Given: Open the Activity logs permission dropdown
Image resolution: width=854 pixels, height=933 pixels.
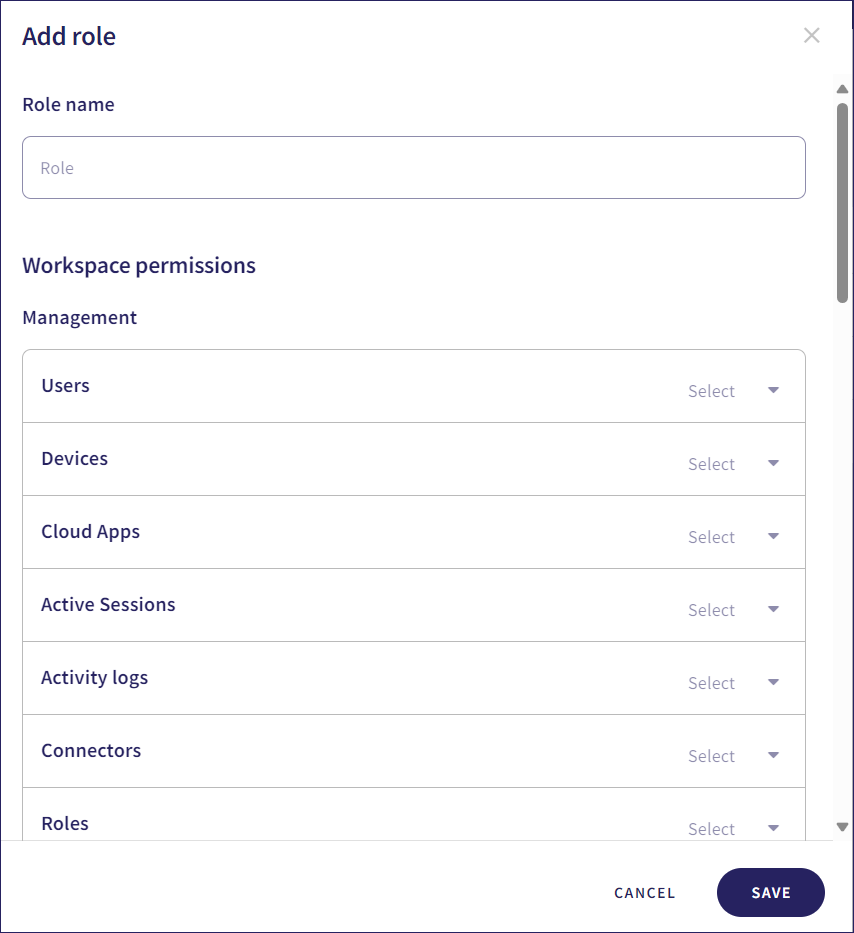Looking at the screenshot, I should click(x=735, y=683).
